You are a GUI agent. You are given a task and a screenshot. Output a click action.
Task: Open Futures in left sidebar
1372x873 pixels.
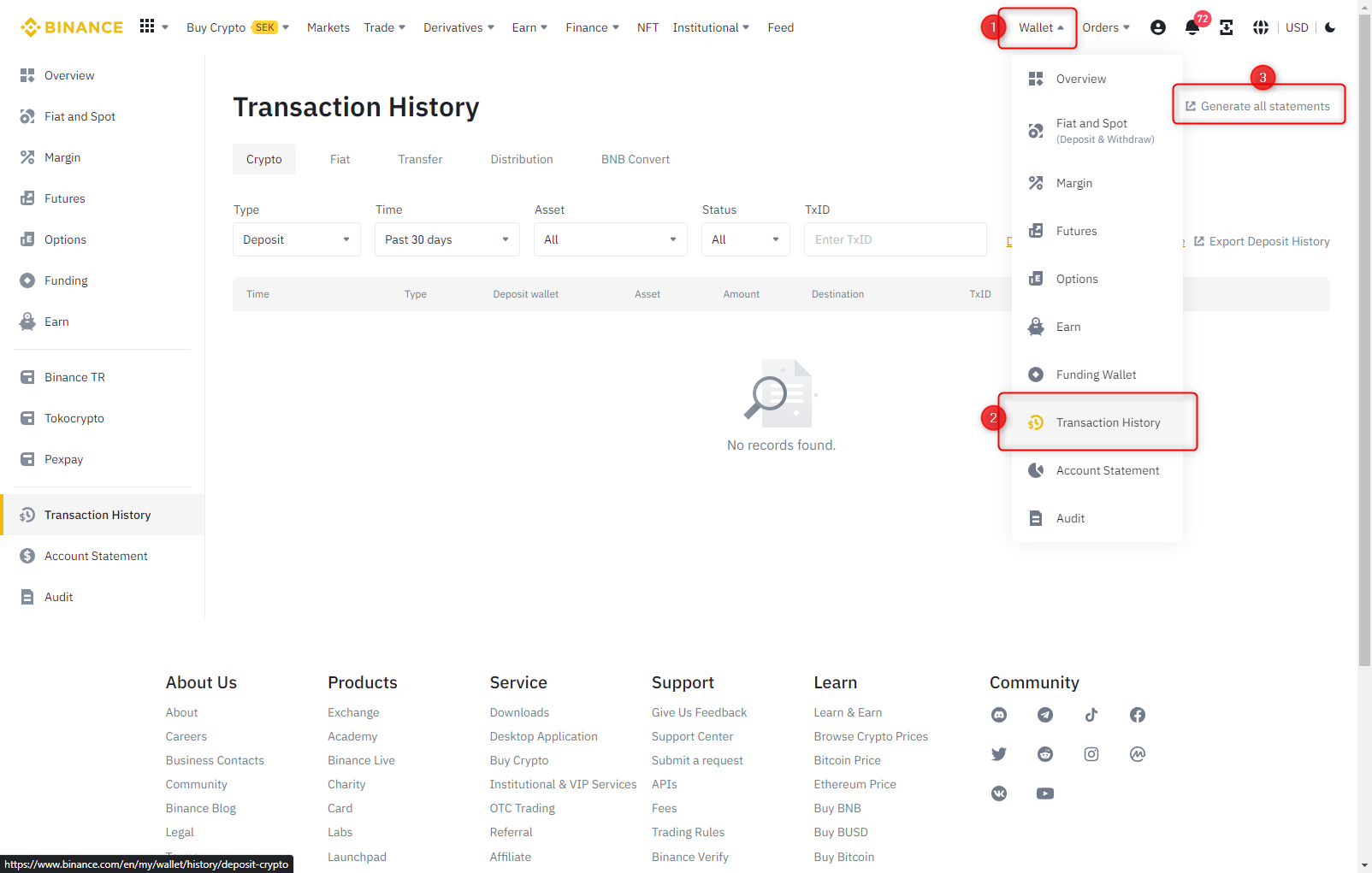[103, 198]
